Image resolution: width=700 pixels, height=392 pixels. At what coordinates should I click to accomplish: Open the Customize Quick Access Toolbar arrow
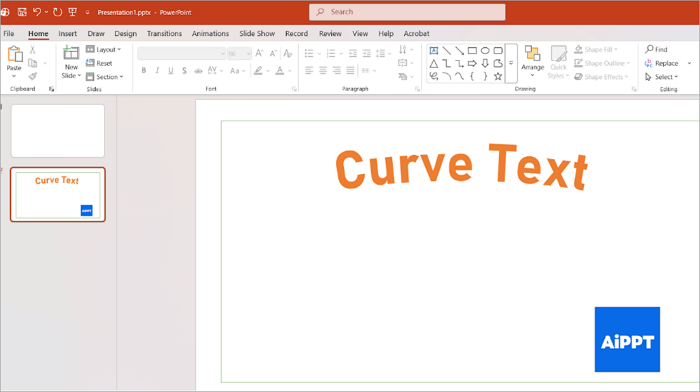click(x=88, y=13)
